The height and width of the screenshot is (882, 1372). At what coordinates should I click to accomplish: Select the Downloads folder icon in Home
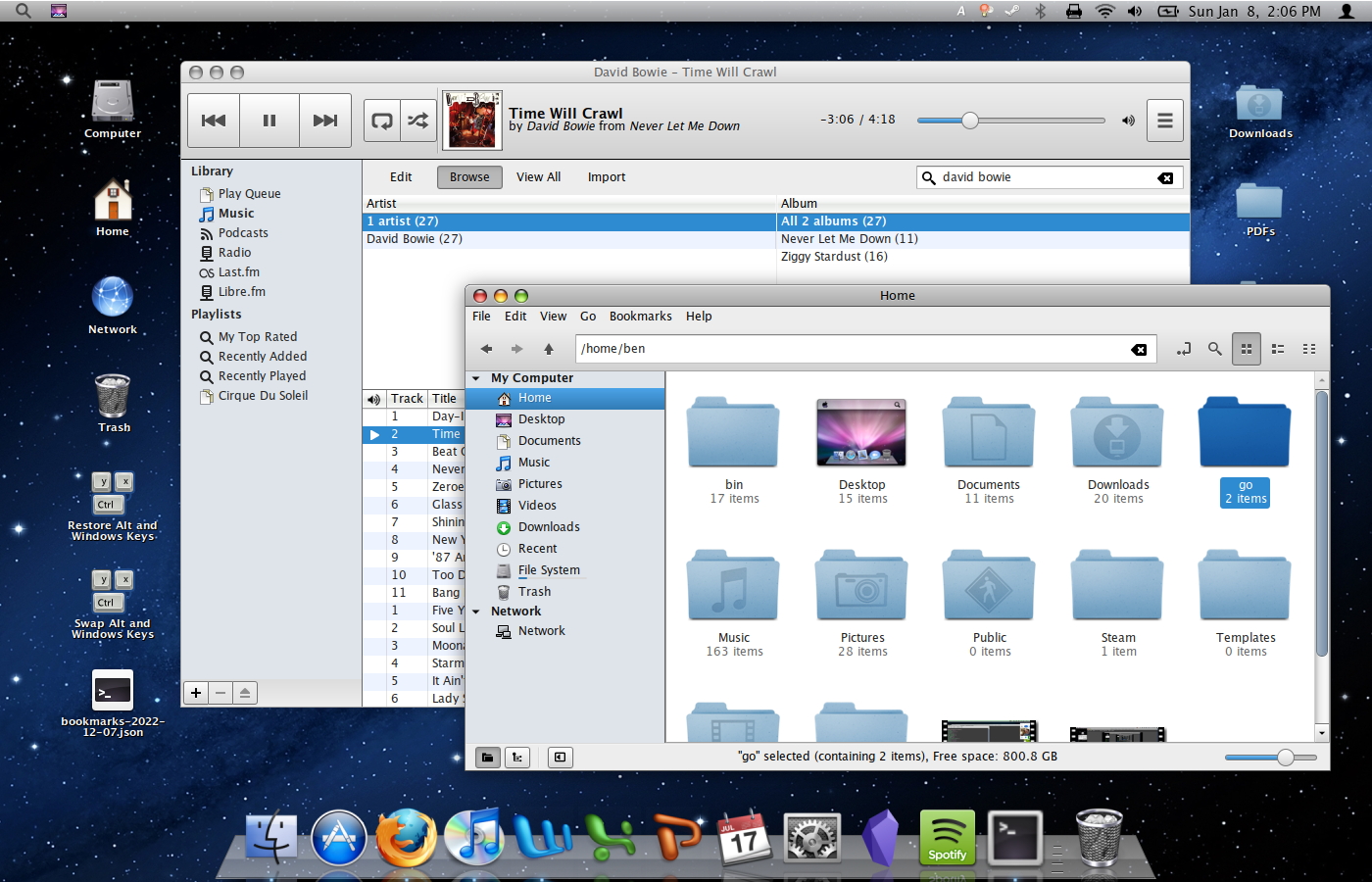coord(1117,433)
